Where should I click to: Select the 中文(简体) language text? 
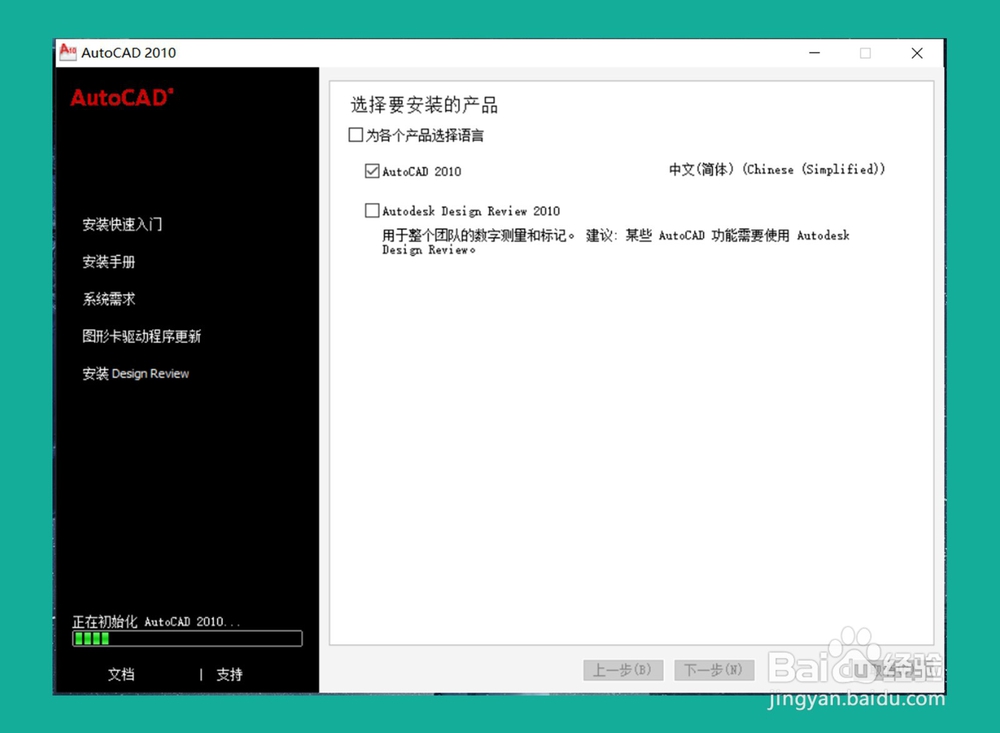pyautogui.click(x=777, y=169)
